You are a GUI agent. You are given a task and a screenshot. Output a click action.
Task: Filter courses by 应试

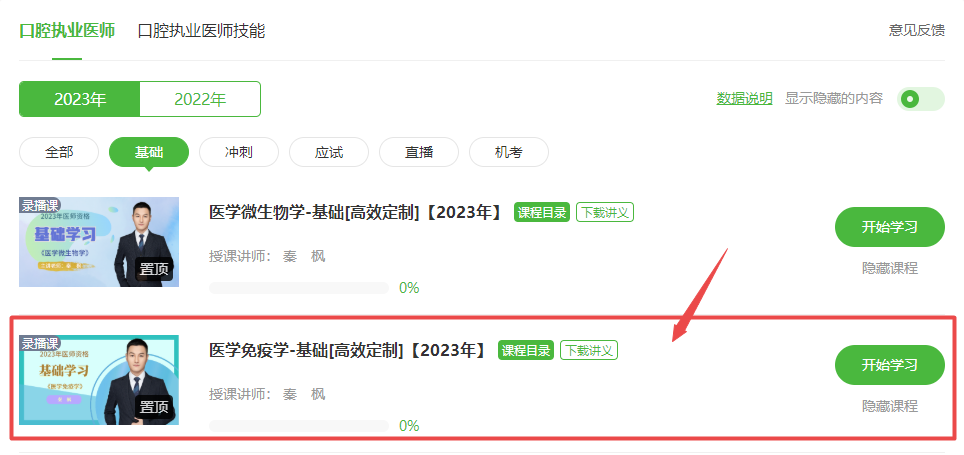pos(329,152)
